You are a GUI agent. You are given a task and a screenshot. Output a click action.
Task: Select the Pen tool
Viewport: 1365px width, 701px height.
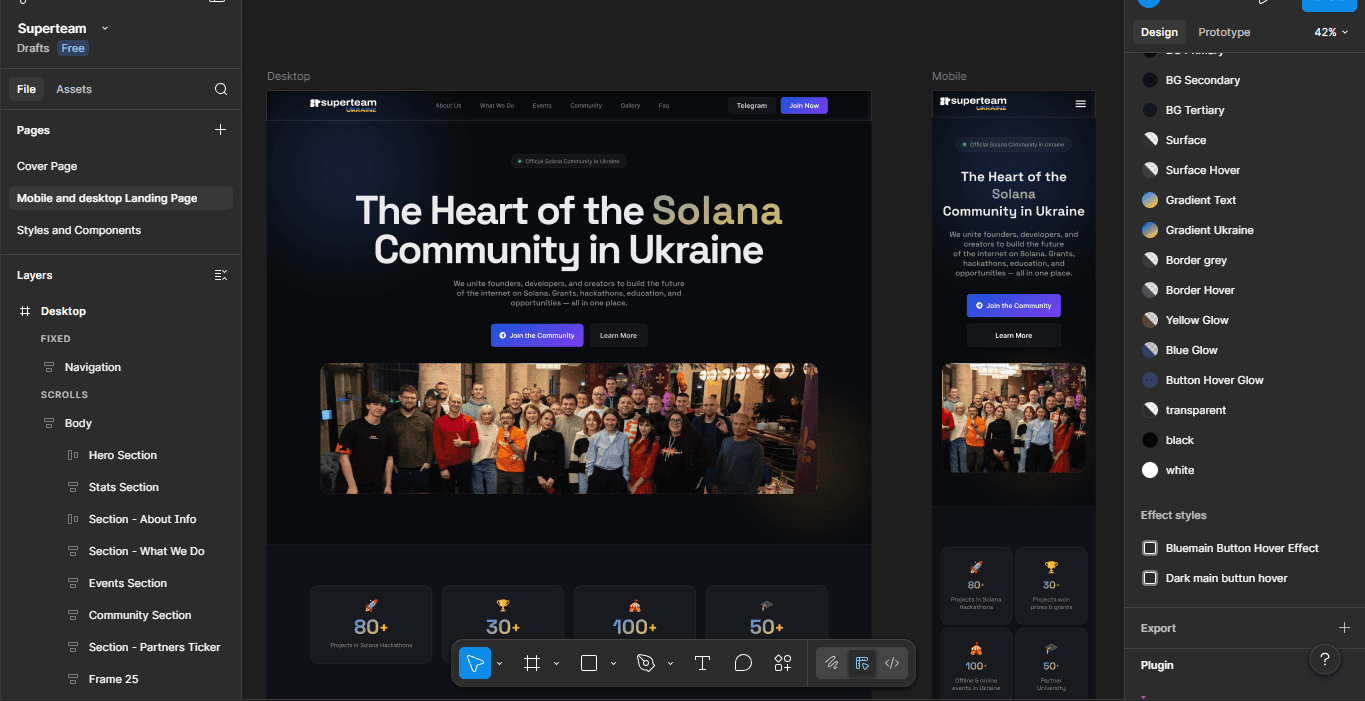[x=646, y=663]
